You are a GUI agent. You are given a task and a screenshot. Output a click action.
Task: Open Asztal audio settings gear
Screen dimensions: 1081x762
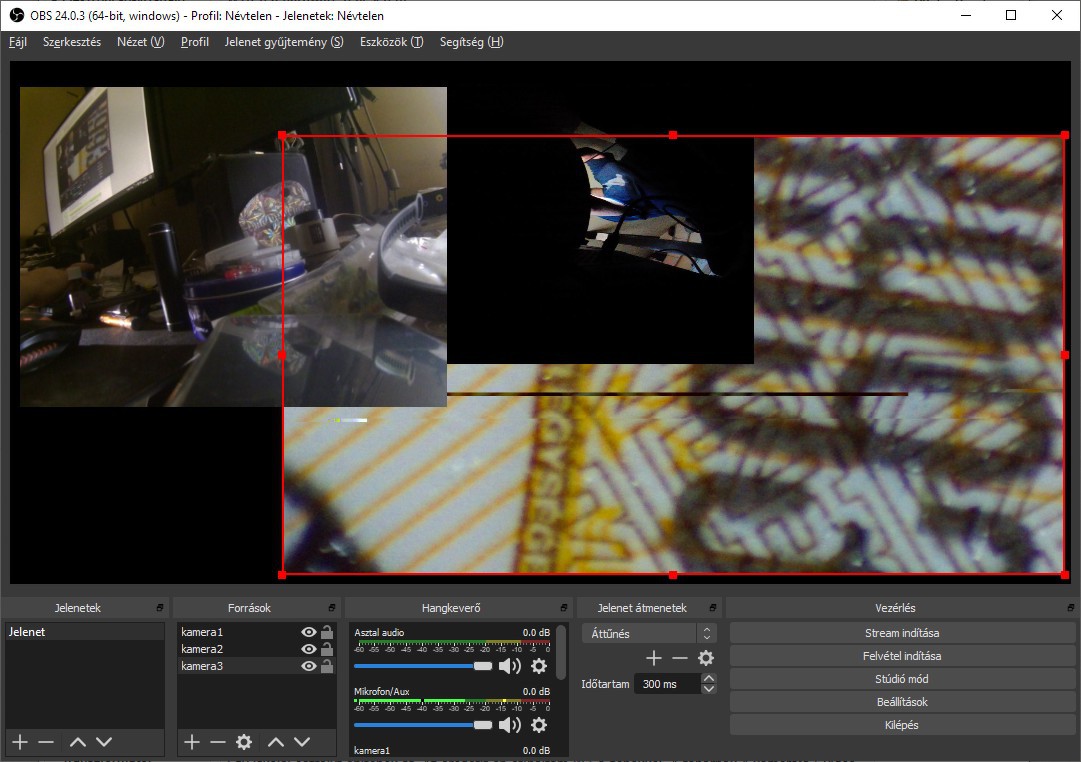[539, 665]
